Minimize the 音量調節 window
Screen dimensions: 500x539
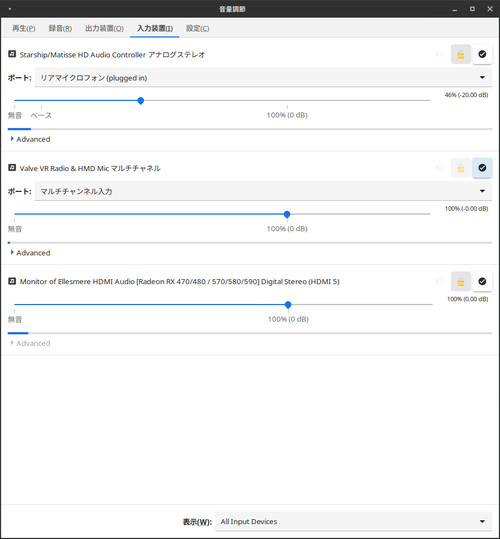(x=455, y=9)
